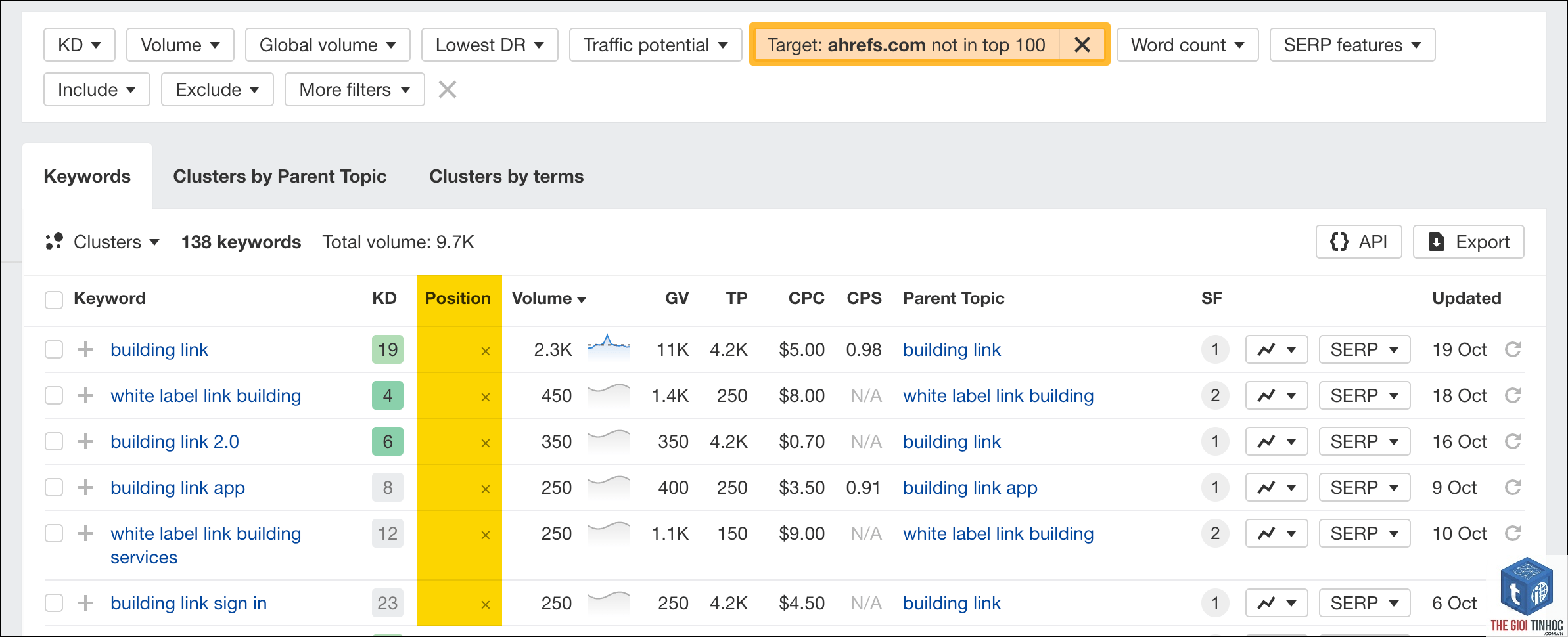This screenshot has height=637, width=1568.
Task: Open trend chart button for 'white label link building'
Action: point(1276,395)
